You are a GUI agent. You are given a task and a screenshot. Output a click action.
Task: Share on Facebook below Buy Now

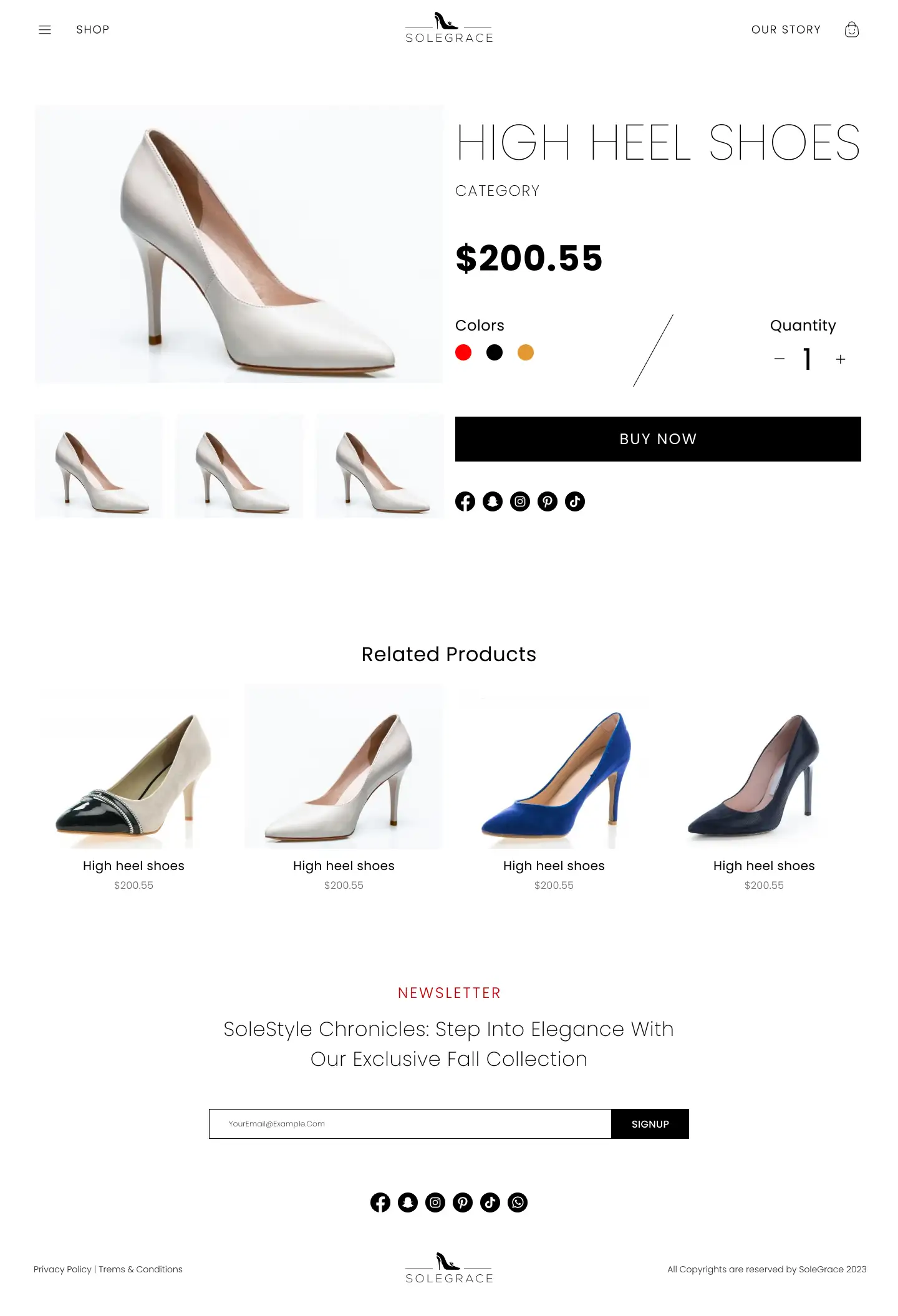tap(465, 501)
